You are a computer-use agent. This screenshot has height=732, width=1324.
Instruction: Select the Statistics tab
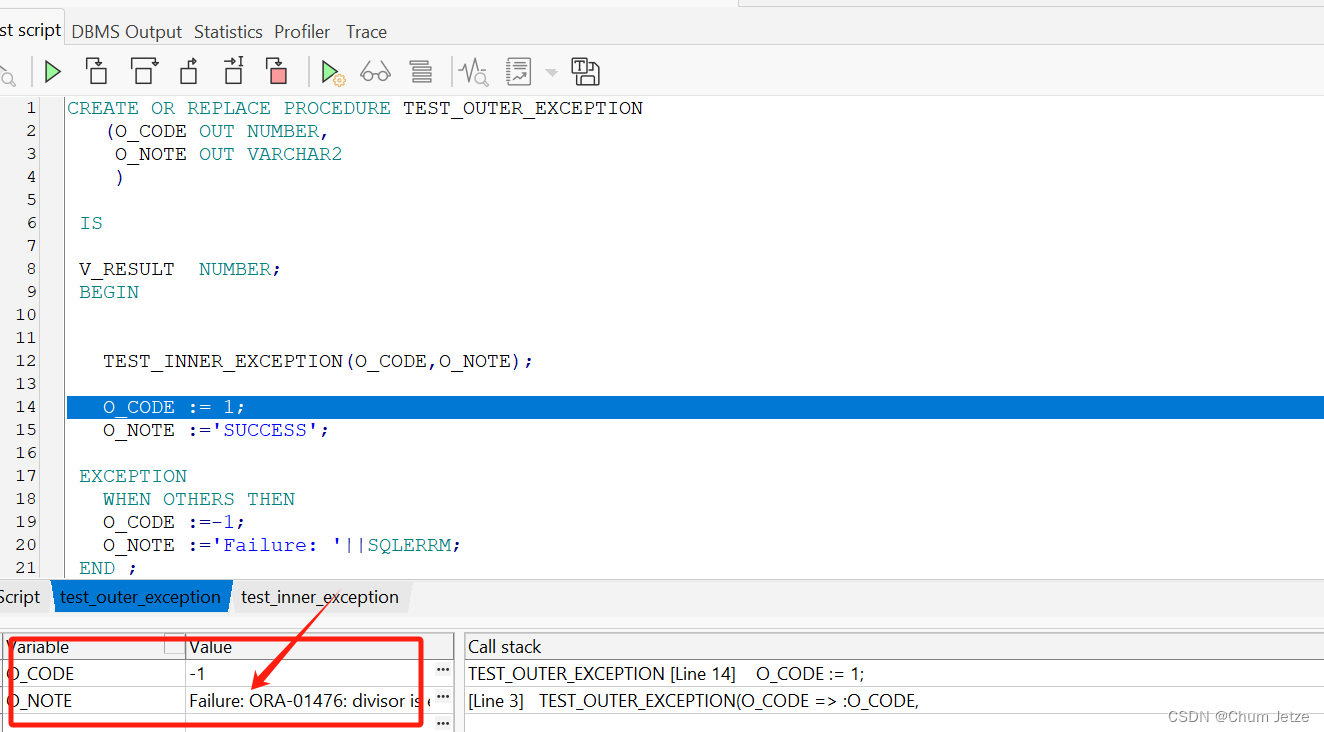(x=228, y=31)
